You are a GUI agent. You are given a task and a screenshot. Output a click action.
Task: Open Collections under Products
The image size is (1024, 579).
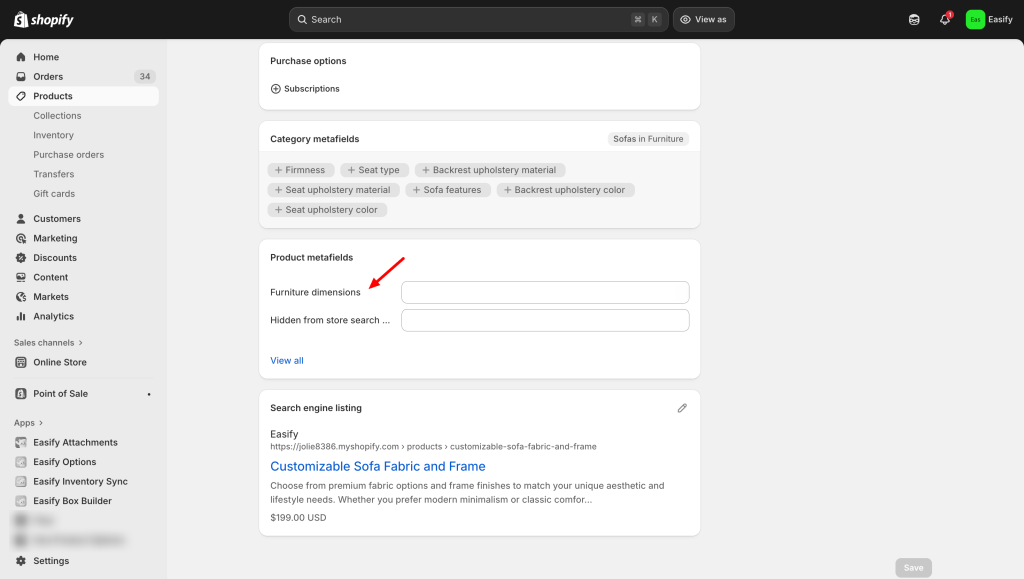coord(57,116)
